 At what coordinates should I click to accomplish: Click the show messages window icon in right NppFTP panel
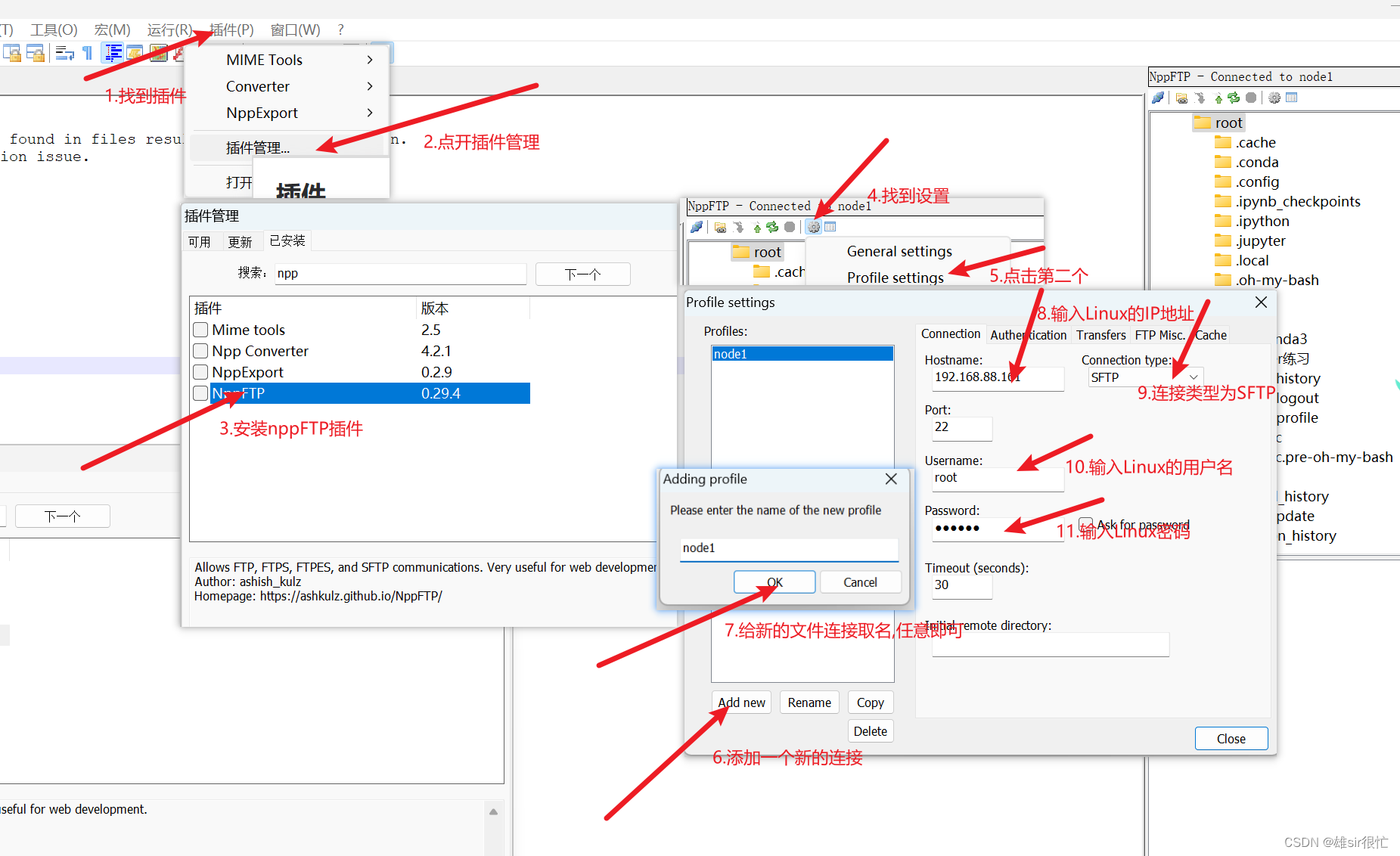(x=1292, y=98)
